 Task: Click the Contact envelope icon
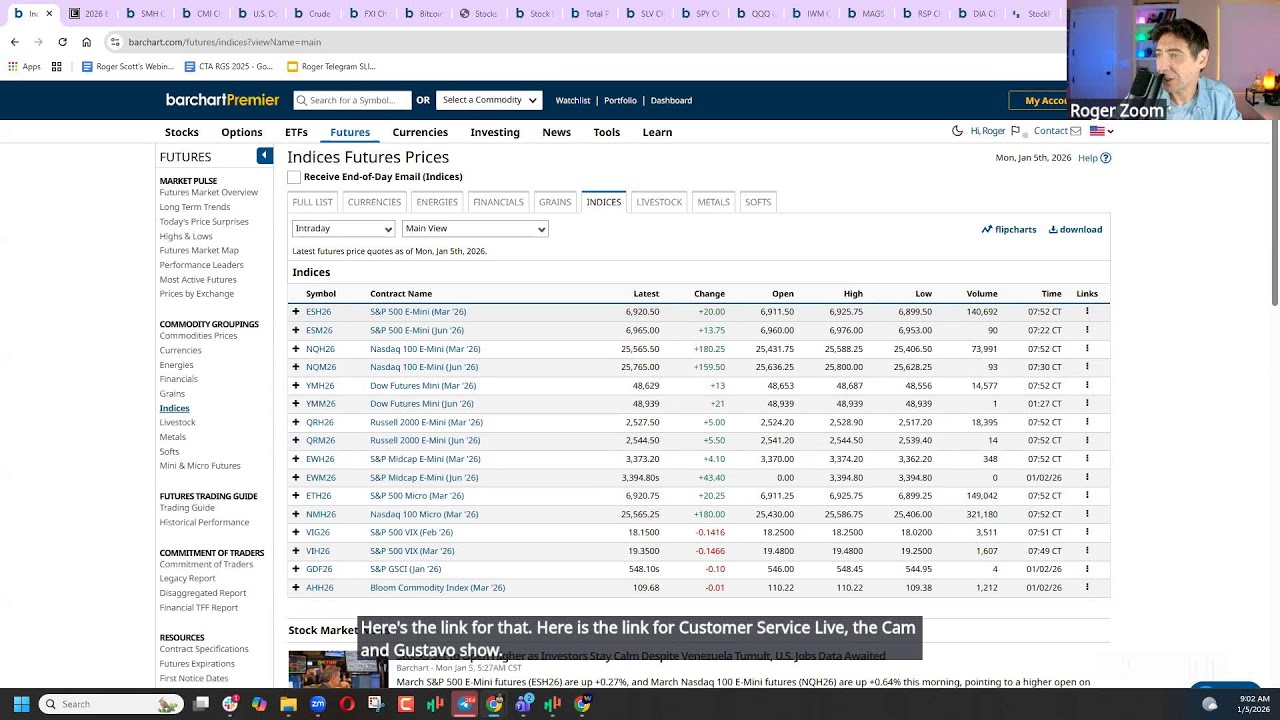pos(1076,131)
